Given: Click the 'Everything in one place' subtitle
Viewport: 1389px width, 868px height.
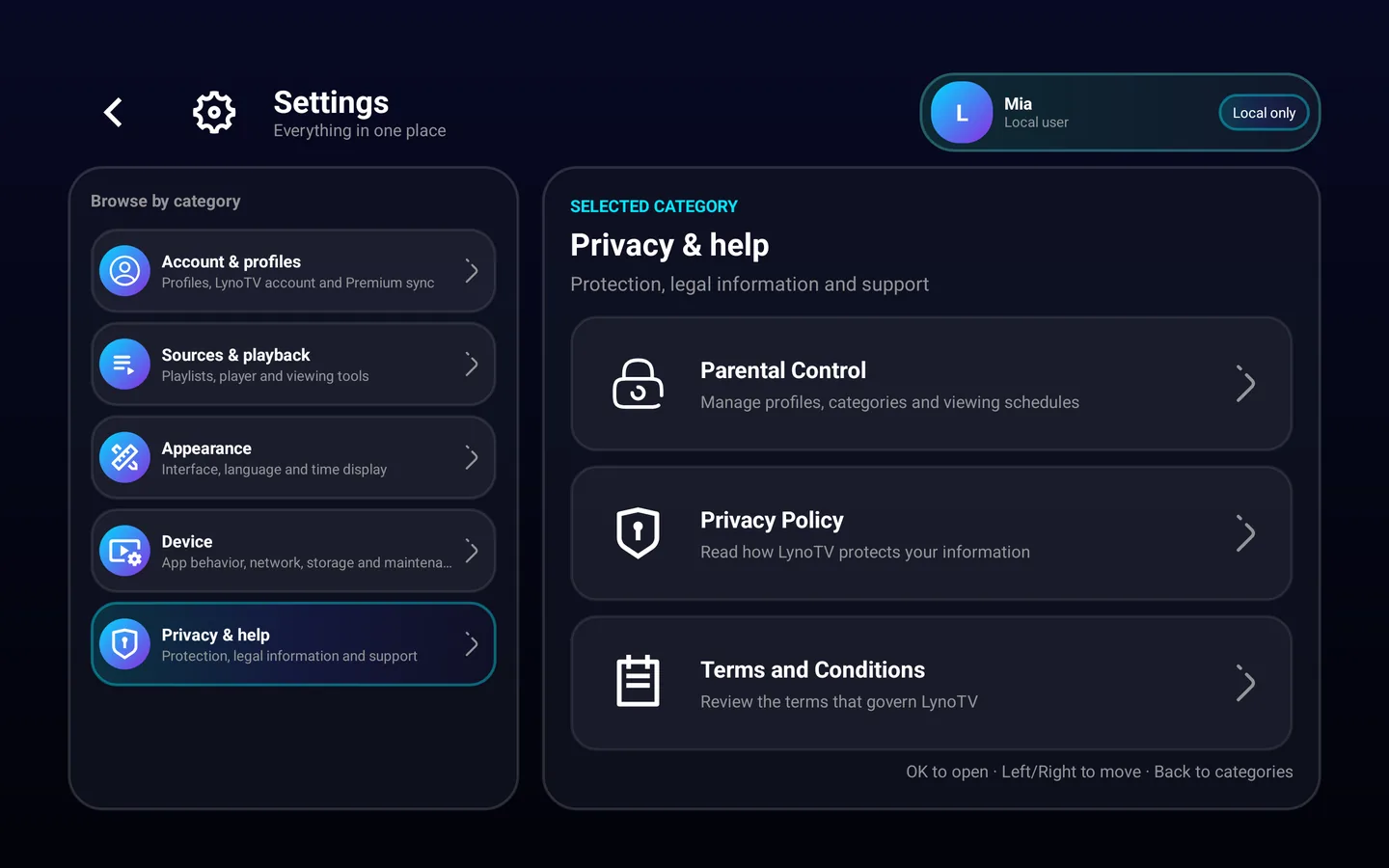Looking at the screenshot, I should pyautogui.click(x=359, y=130).
